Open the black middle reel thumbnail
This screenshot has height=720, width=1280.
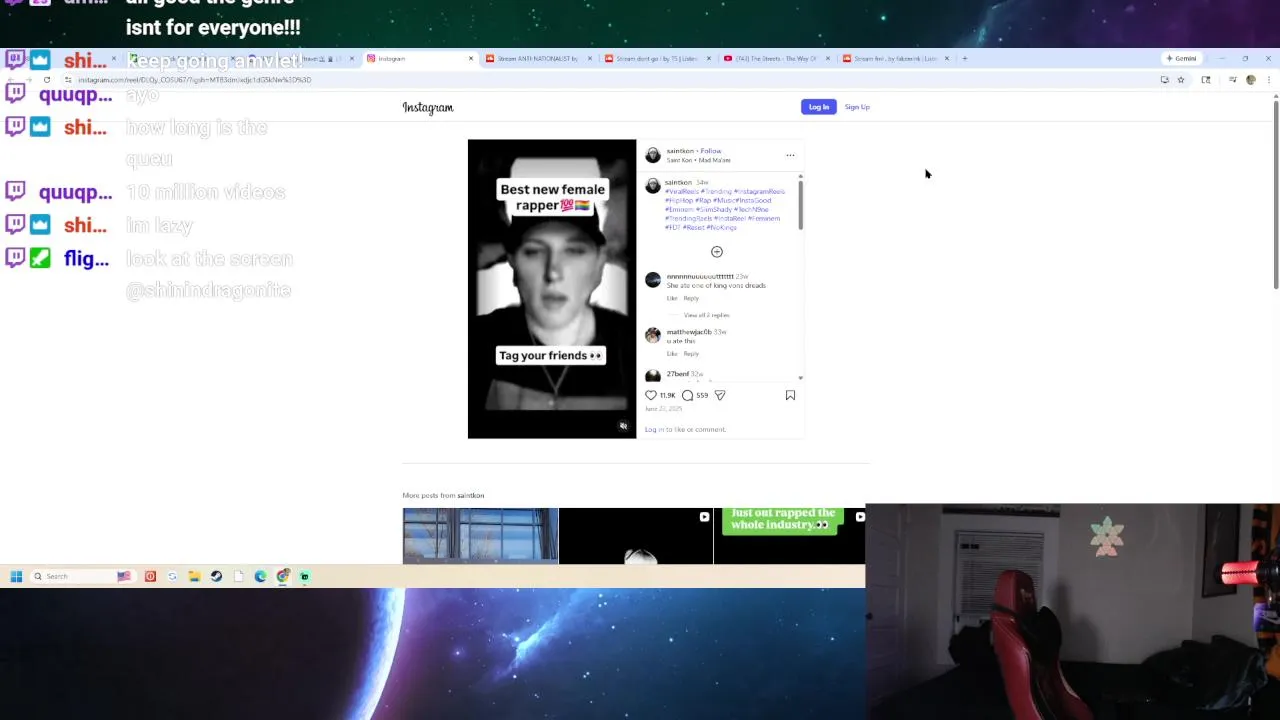click(636, 536)
